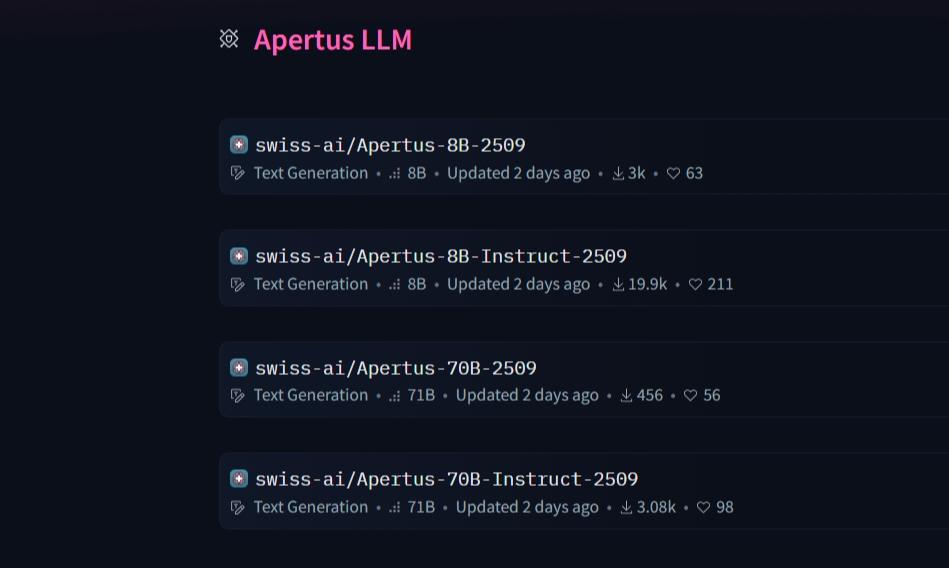This screenshot has height=568, width=949.
Task: Click the downloads icon showing 456
Action: (x=626, y=395)
